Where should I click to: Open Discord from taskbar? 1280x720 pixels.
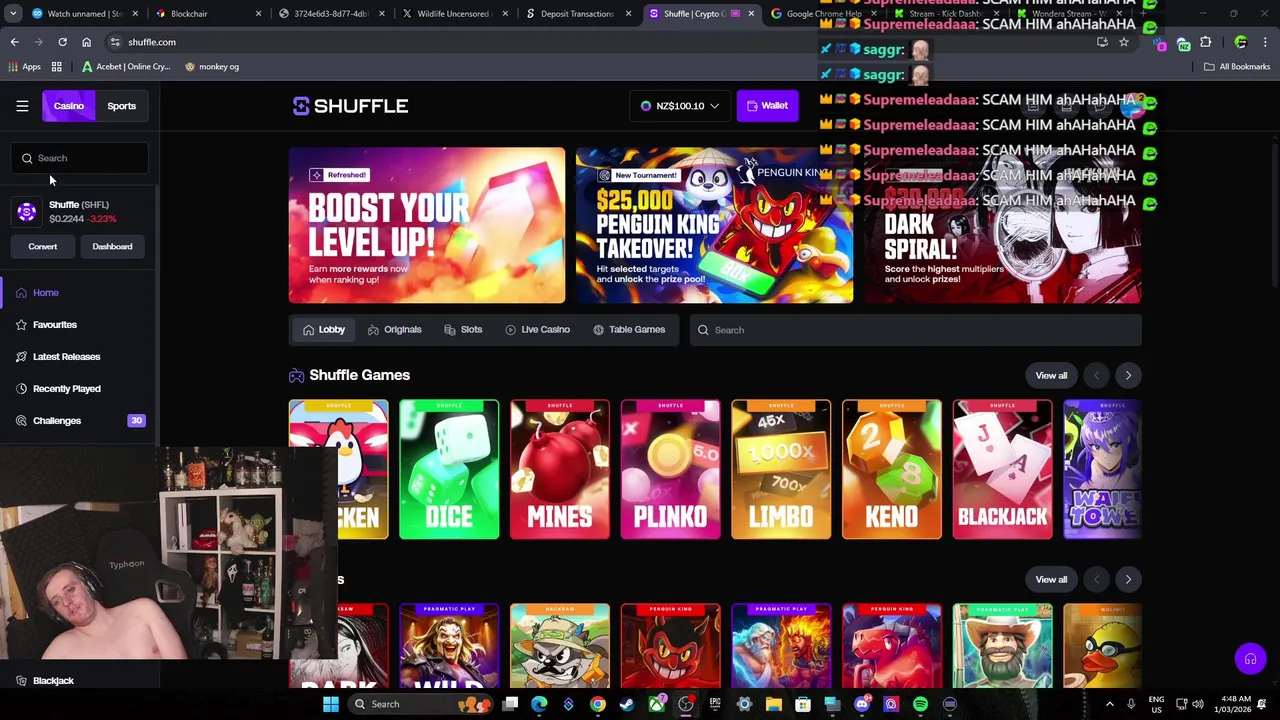(862, 704)
